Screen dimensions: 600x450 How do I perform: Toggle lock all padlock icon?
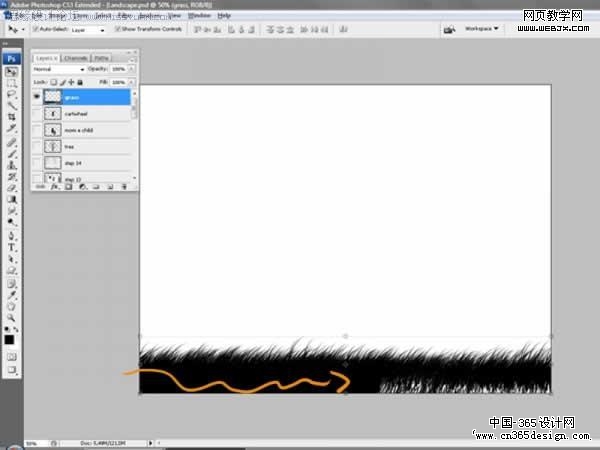[80, 82]
